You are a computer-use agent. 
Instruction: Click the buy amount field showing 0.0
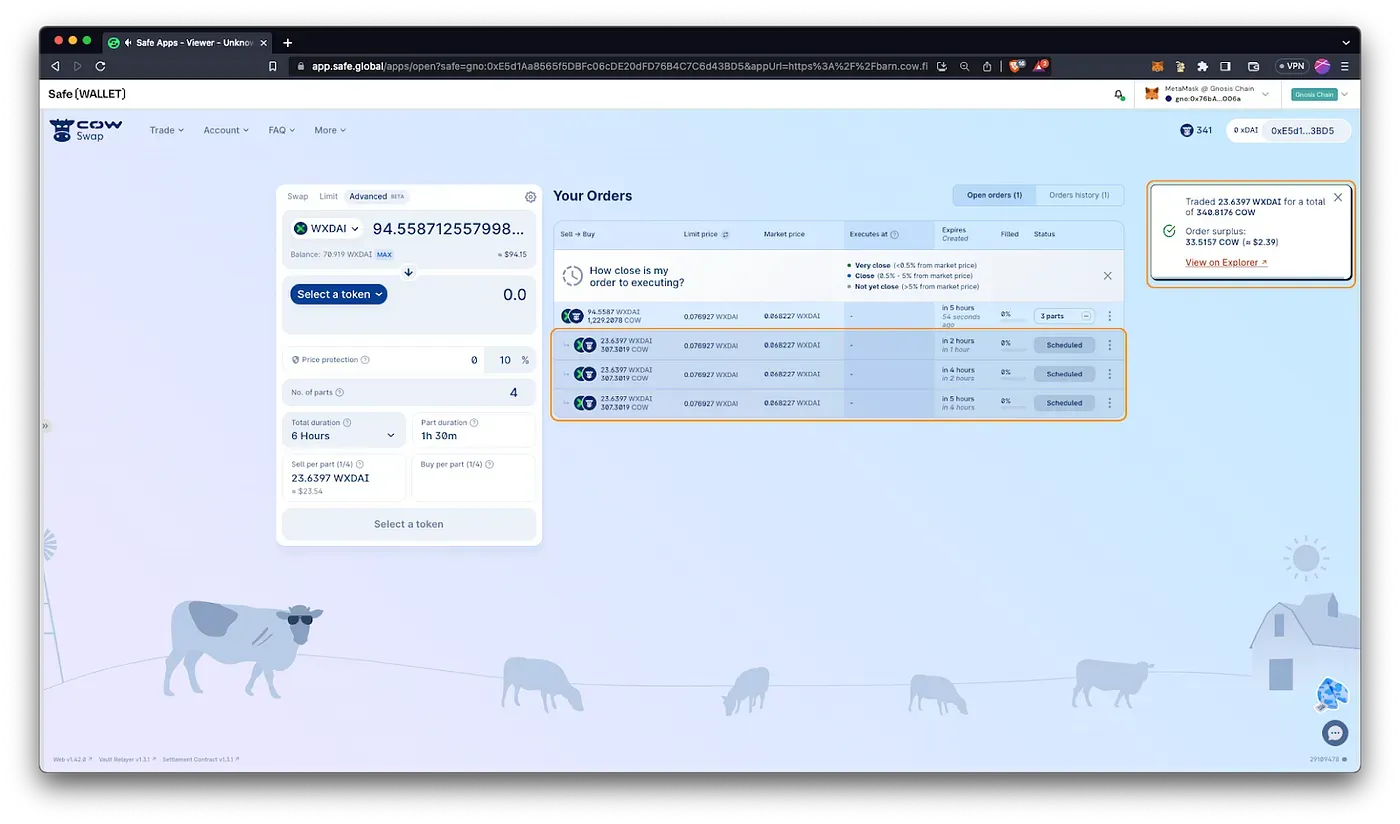pyautogui.click(x=514, y=295)
